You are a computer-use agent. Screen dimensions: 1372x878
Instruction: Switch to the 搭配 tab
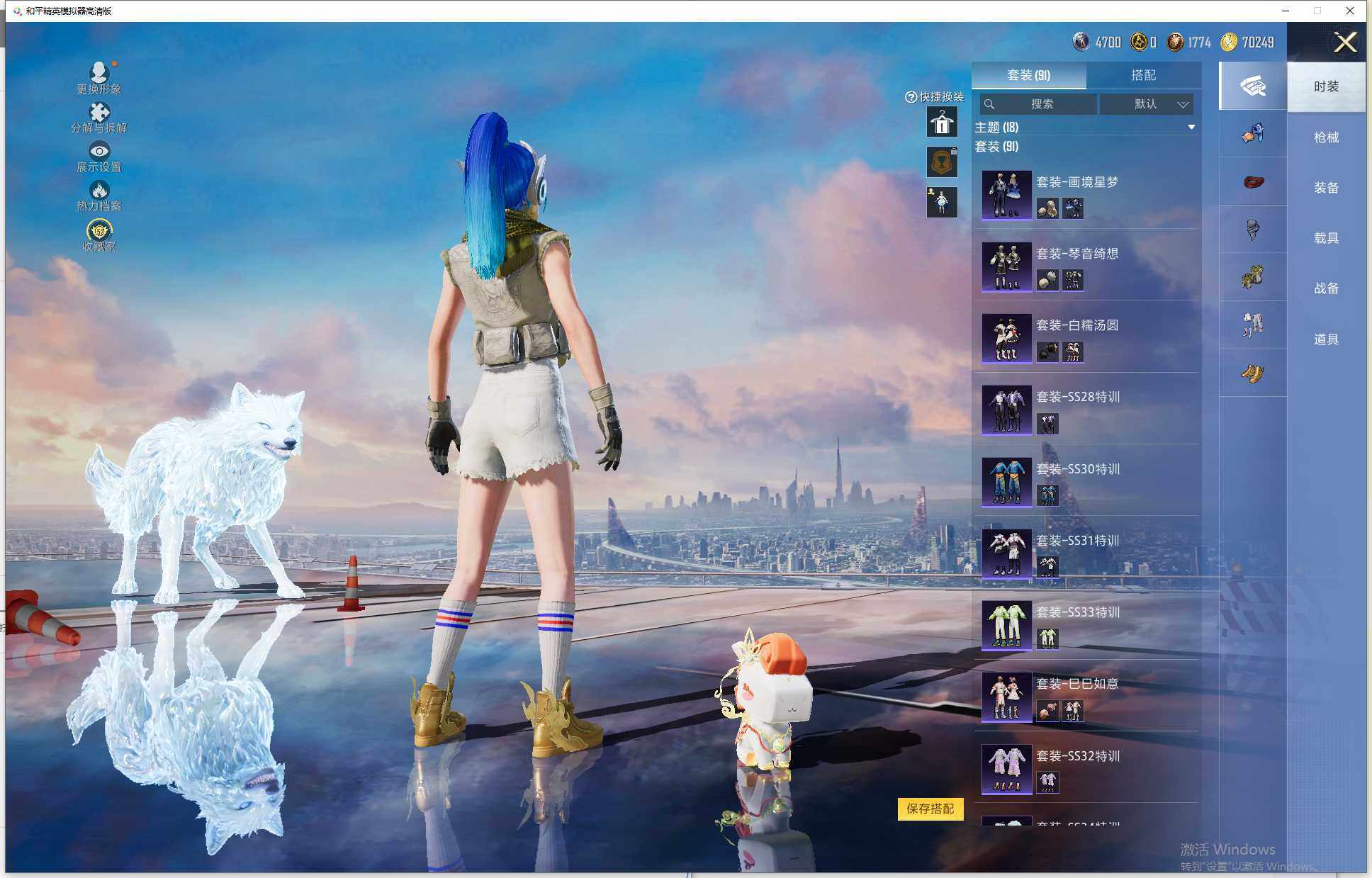click(x=1142, y=75)
